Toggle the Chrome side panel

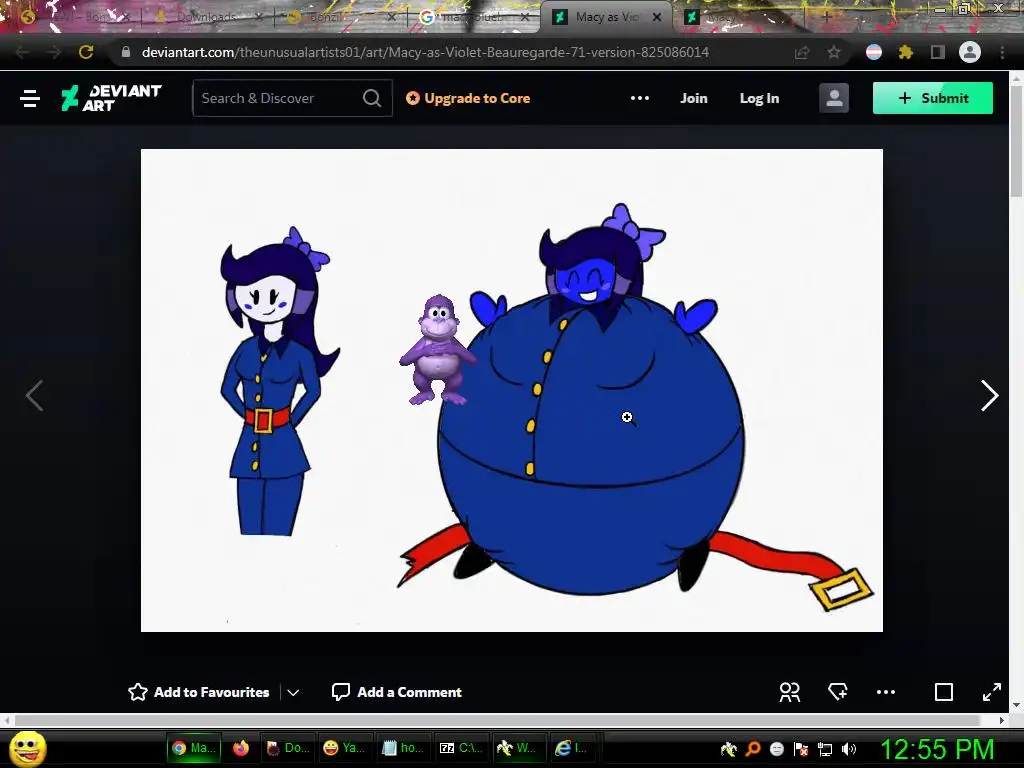938,52
